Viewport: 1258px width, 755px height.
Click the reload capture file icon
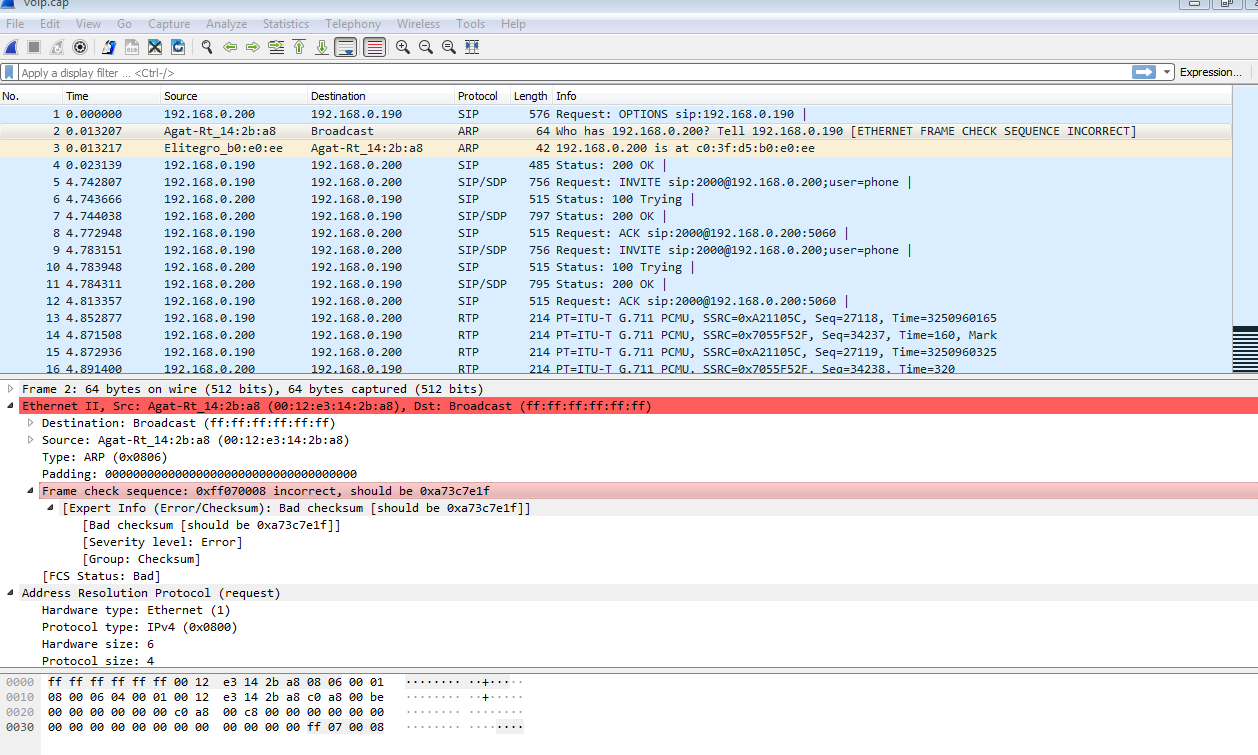pos(178,47)
